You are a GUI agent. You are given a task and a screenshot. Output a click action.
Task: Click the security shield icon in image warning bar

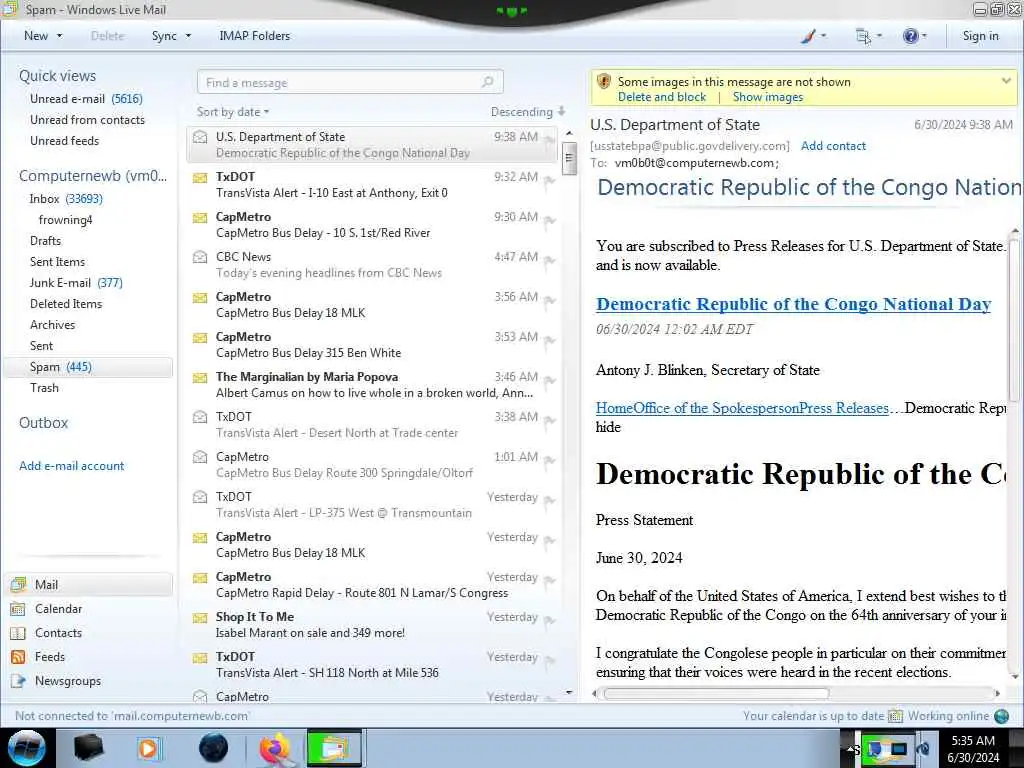604,82
